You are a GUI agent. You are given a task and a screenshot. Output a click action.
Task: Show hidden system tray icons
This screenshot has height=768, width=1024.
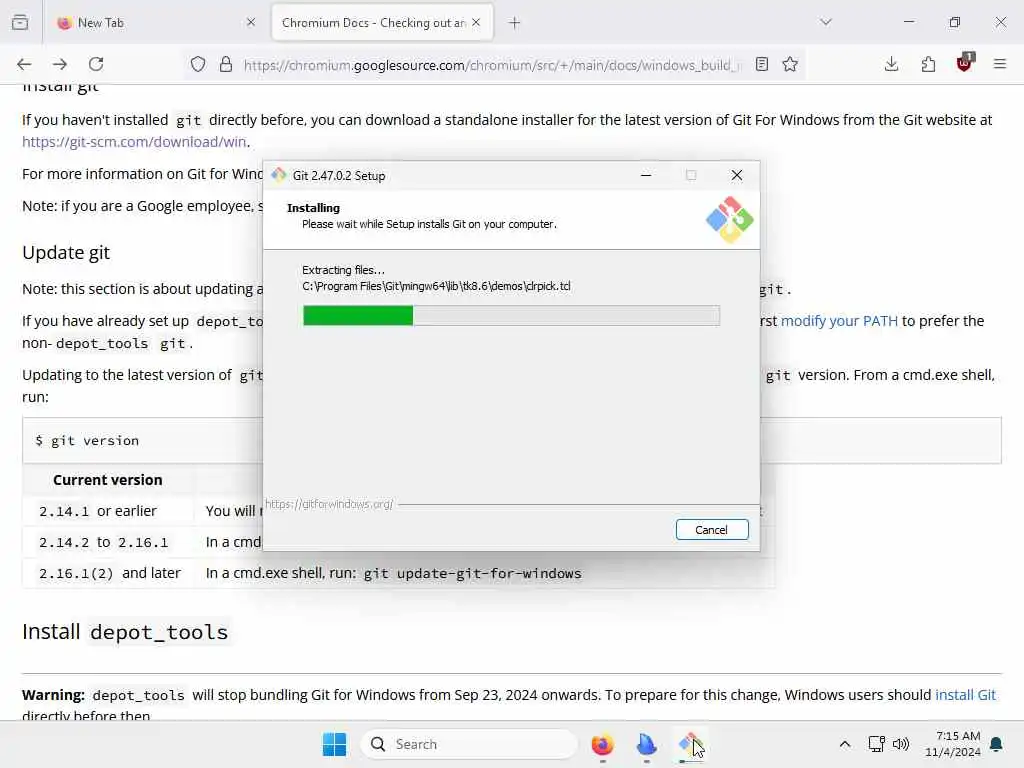pyautogui.click(x=844, y=744)
